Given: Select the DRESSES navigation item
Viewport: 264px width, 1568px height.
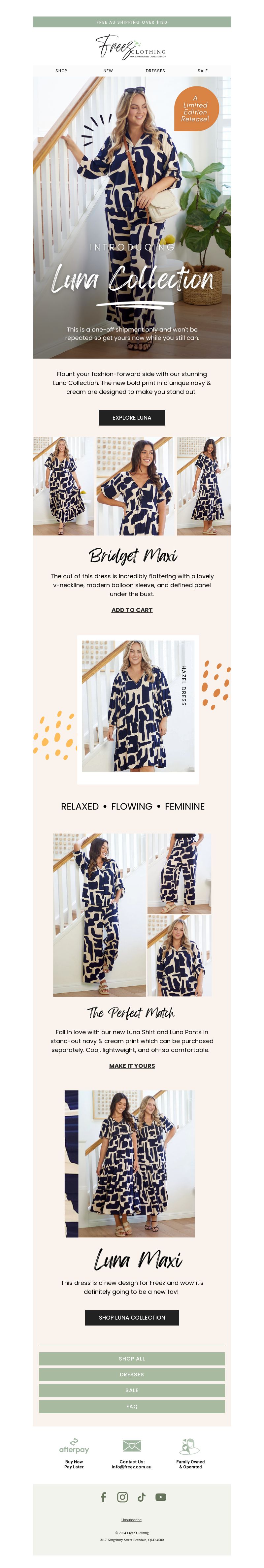Looking at the screenshot, I should (x=155, y=71).
